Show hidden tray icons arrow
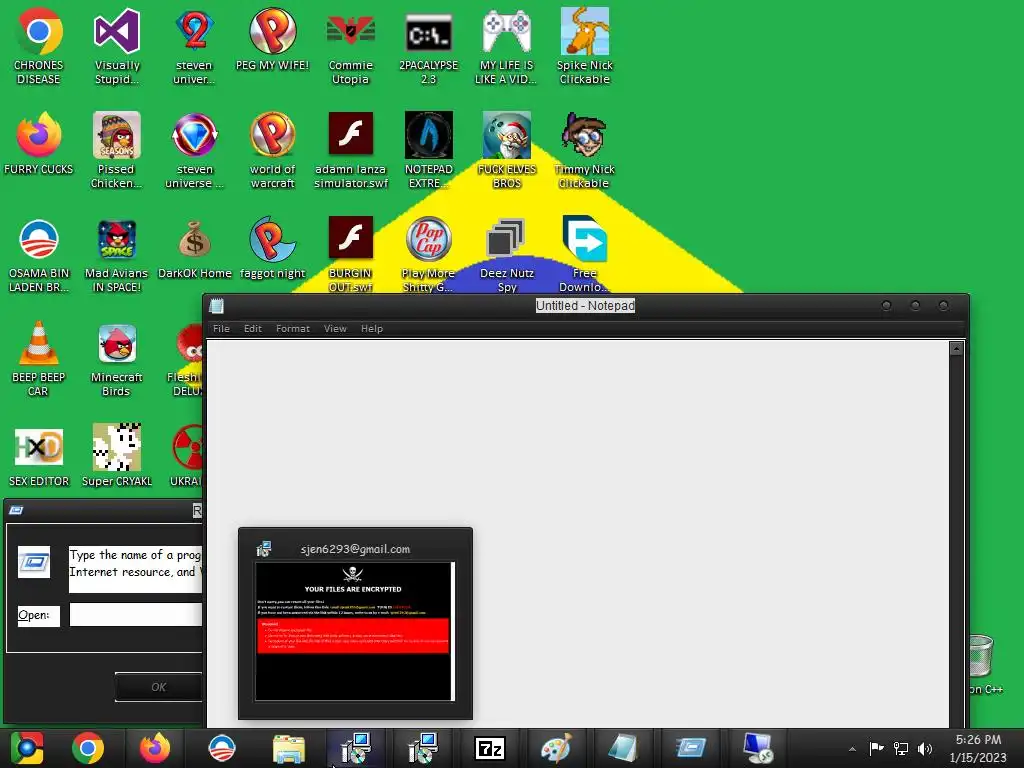This screenshot has width=1024, height=768. tap(852, 749)
